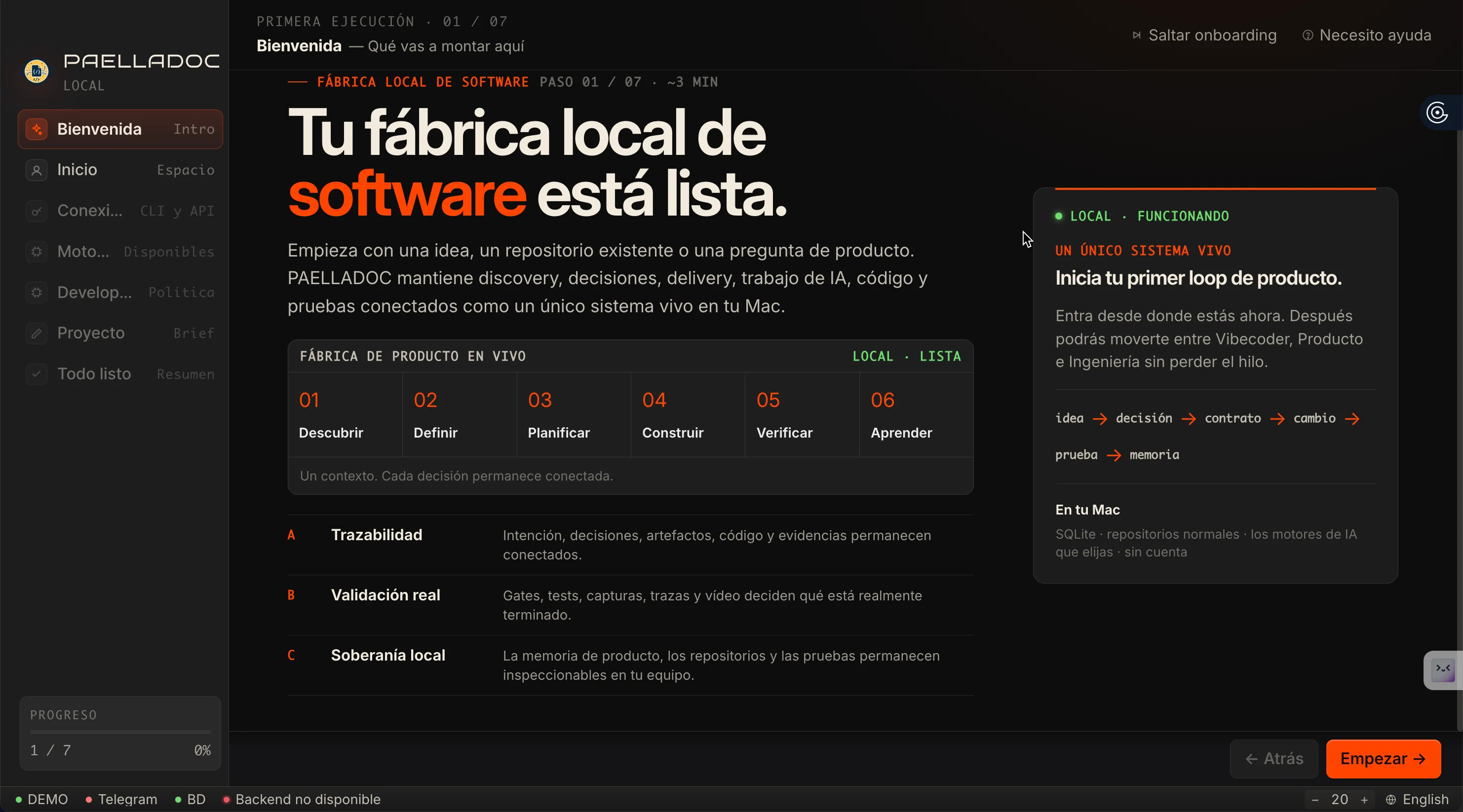Click 'memoria' in the flow chain
The image size is (1463, 812).
point(1154,455)
